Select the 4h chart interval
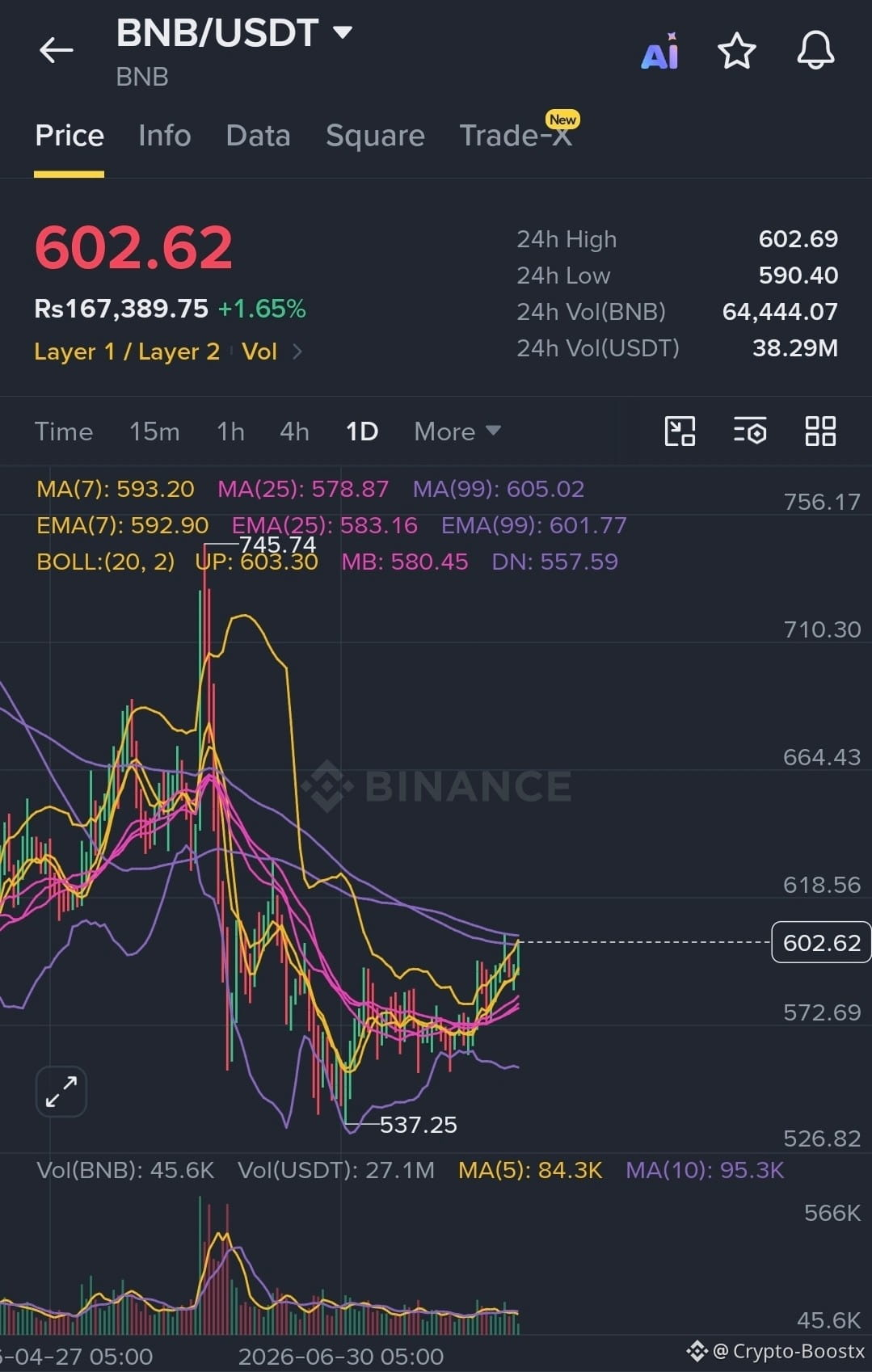The image size is (872, 1372). (294, 431)
